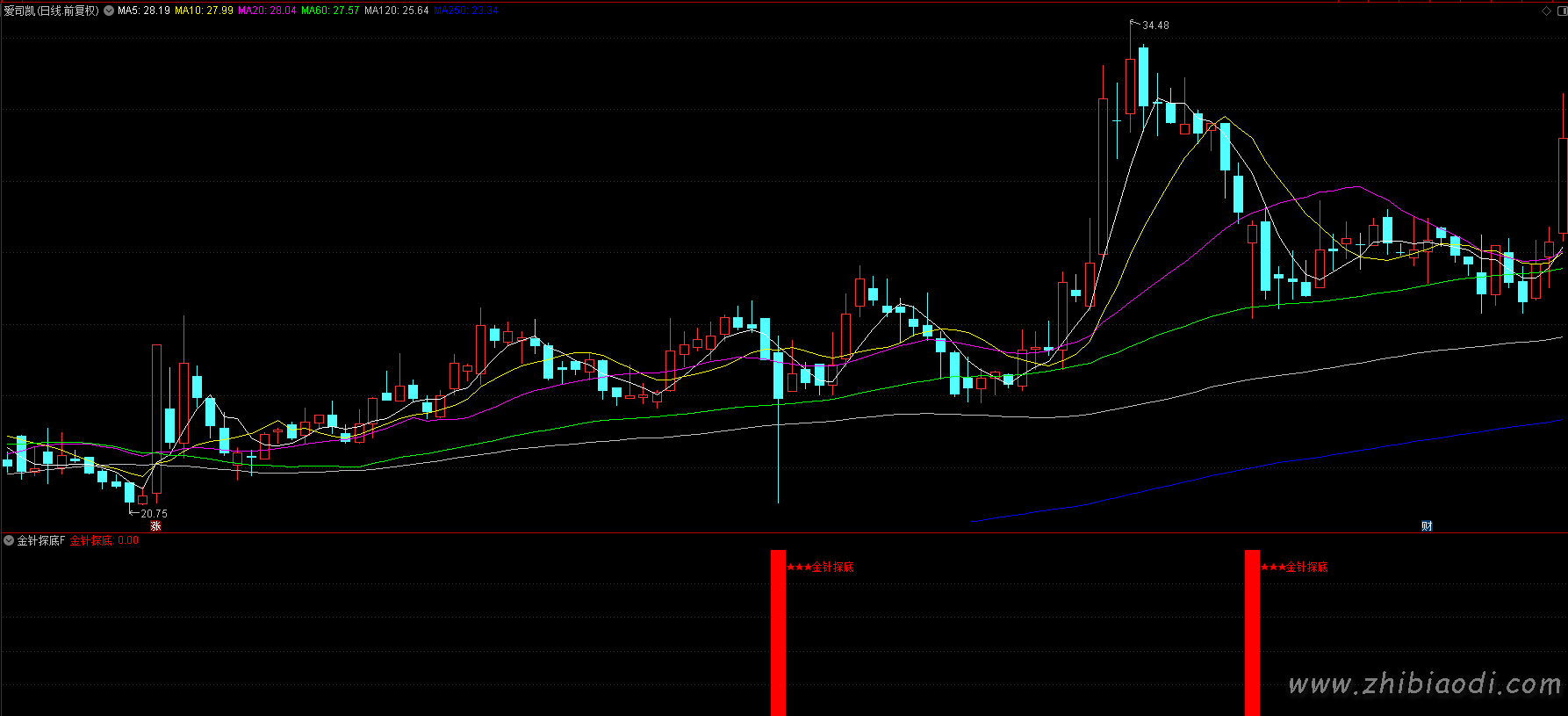Click the magenta MA20 indicator label
Image resolution: width=1568 pixels, height=716 pixels.
[x=267, y=11]
